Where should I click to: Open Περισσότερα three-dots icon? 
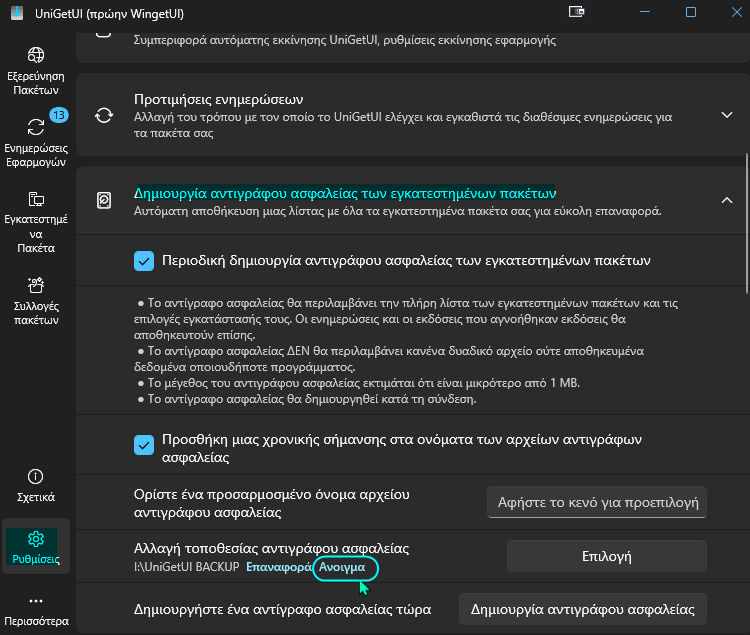pos(36,601)
